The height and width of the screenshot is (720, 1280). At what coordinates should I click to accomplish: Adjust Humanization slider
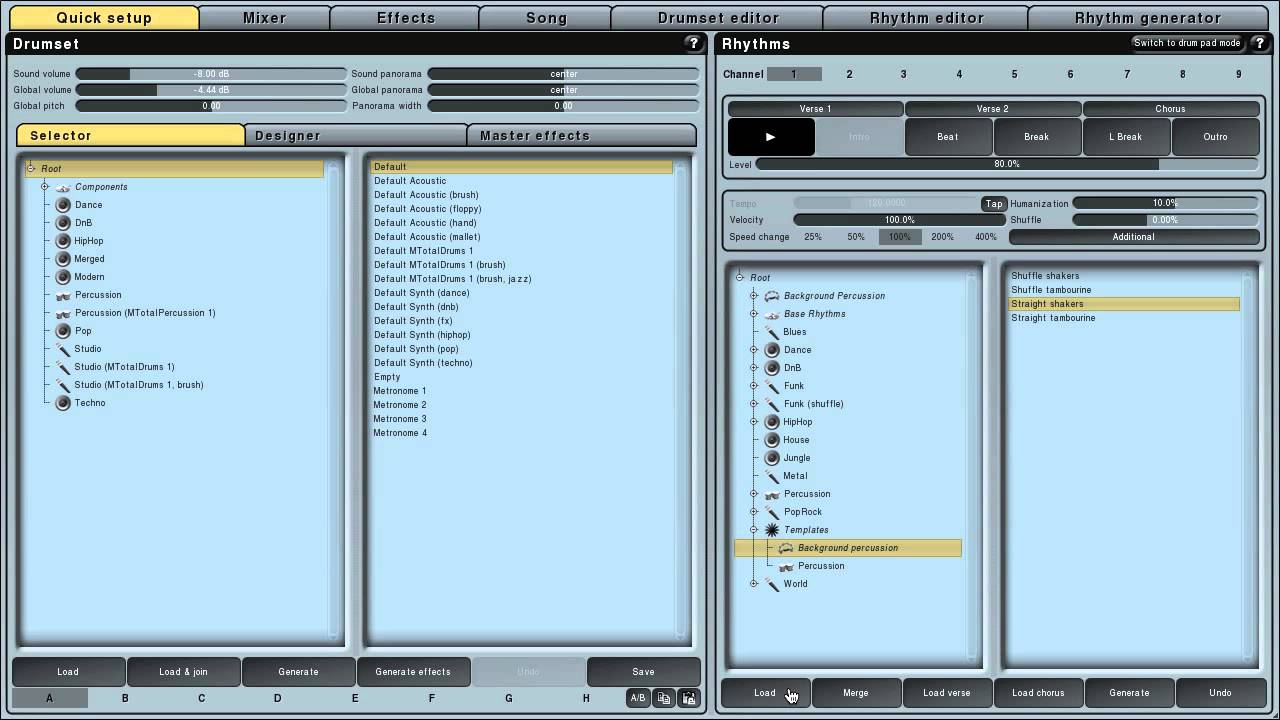(1165, 203)
